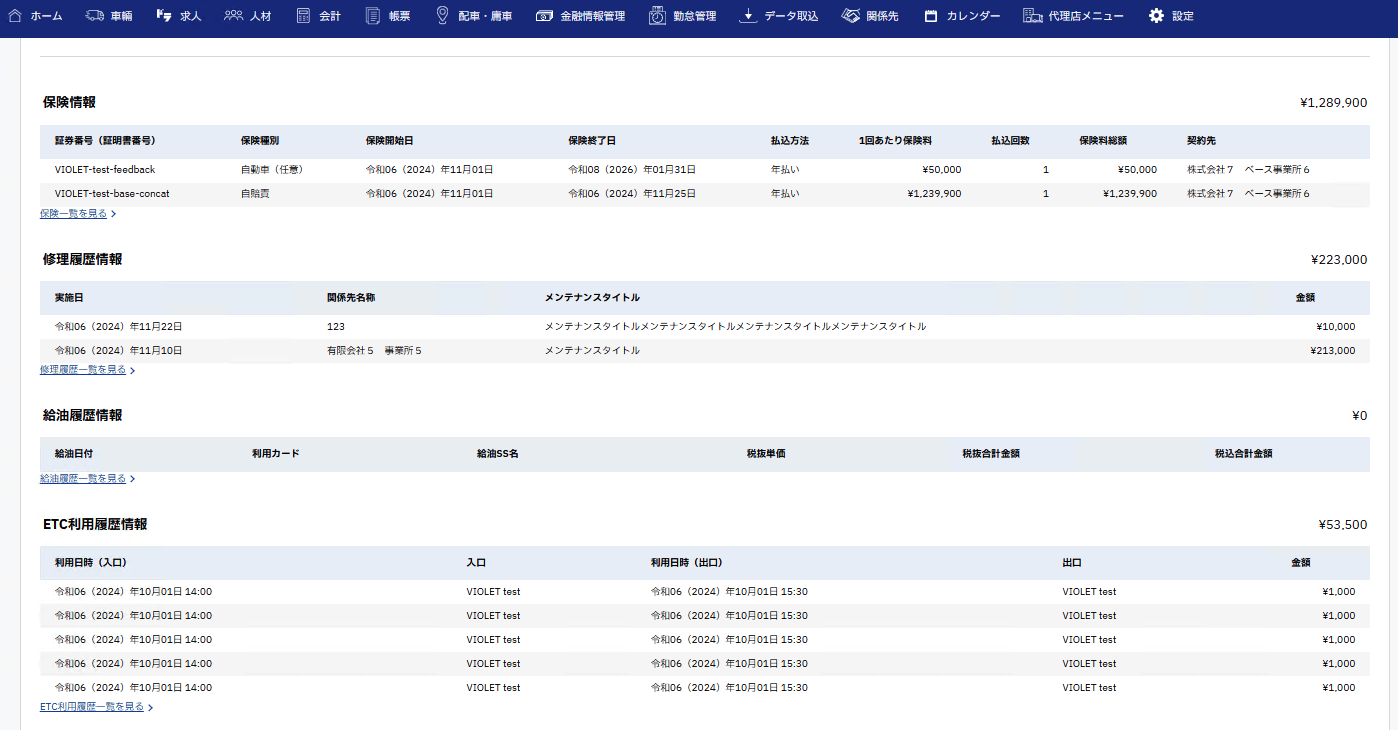The image size is (1398, 730).
Task: Click the Home house icon
Action: [x=15, y=16]
